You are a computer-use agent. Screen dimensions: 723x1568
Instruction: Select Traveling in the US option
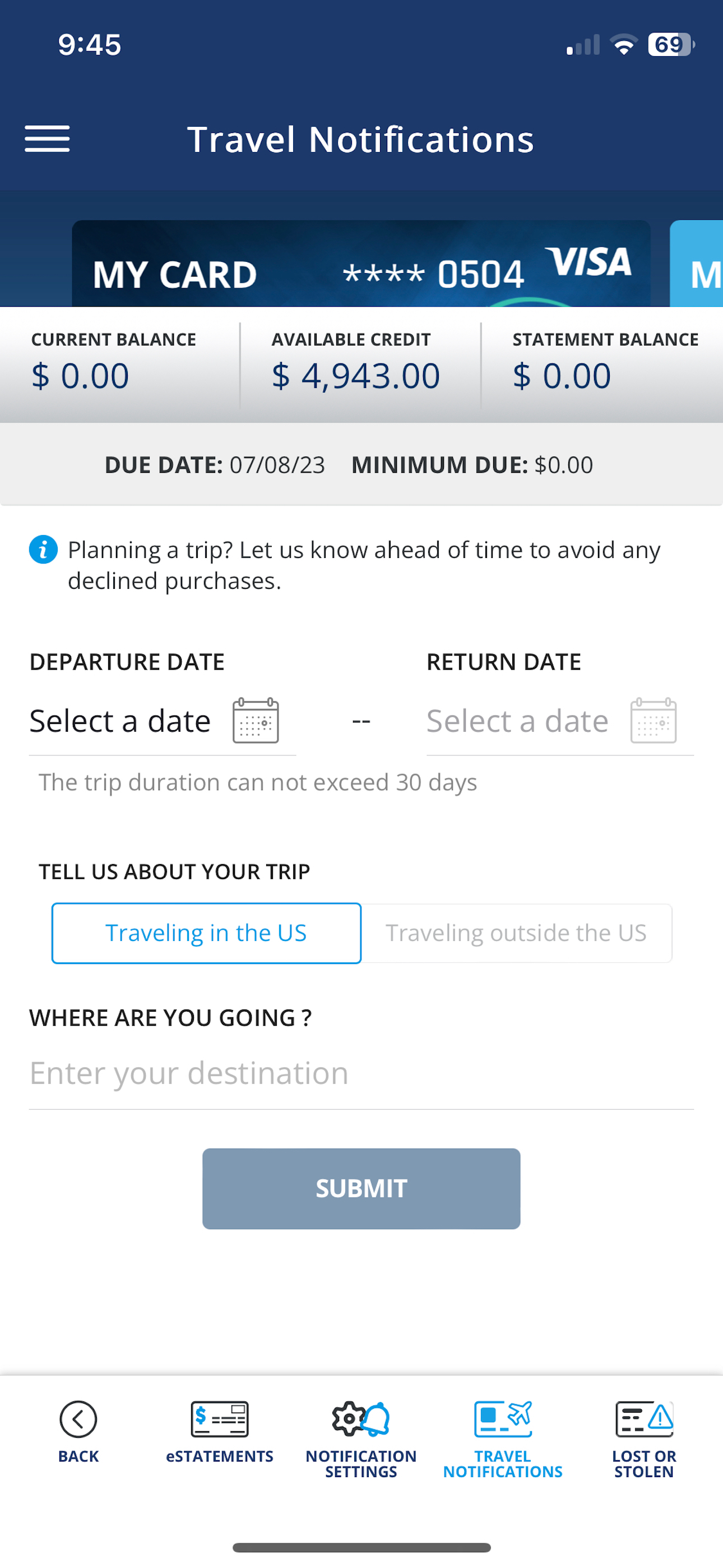[x=206, y=933]
